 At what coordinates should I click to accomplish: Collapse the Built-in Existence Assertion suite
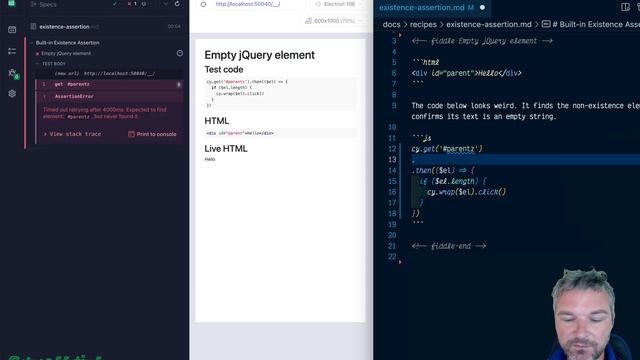point(67,42)
